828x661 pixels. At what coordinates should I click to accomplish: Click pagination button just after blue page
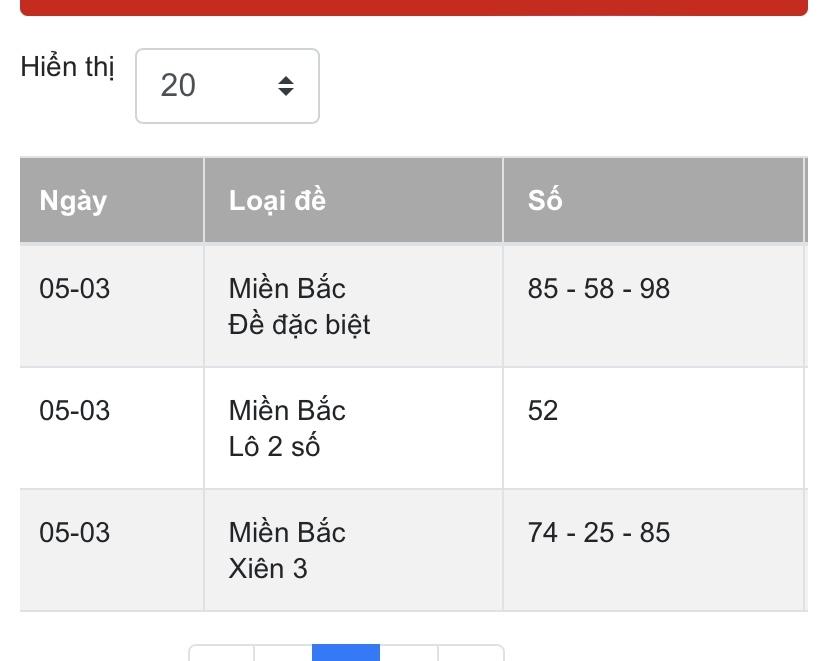pyautogui.click(x=409, y=653)
